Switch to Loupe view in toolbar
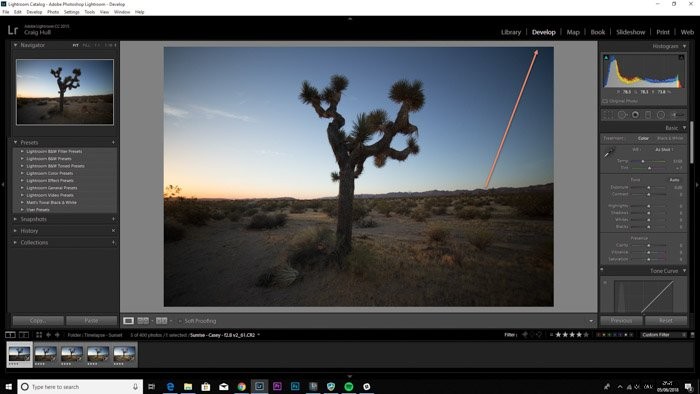The height and width of the screenshot is (394, 700). (x=128, y=321)
